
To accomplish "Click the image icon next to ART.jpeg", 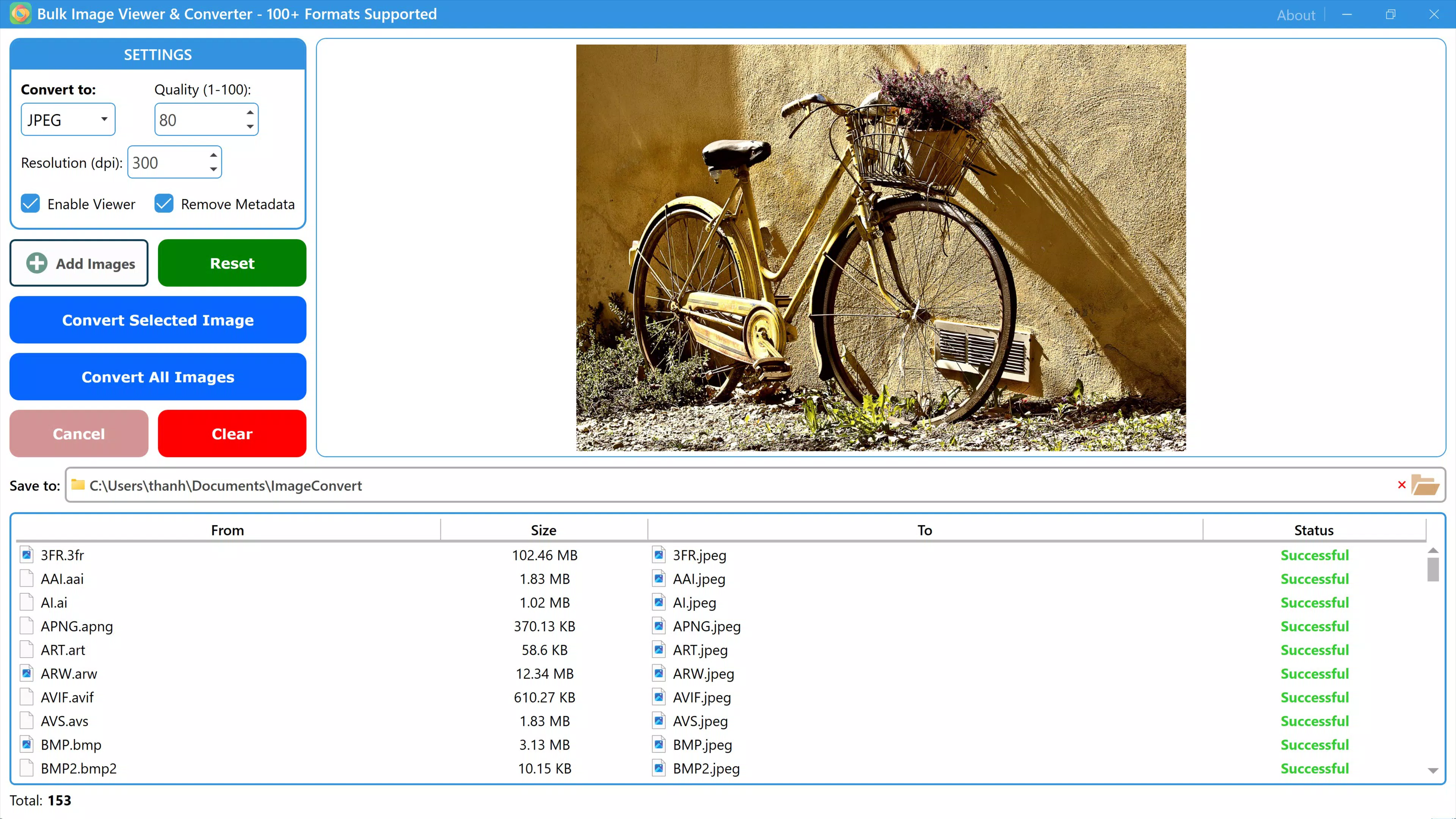I will tap(659, 650).
